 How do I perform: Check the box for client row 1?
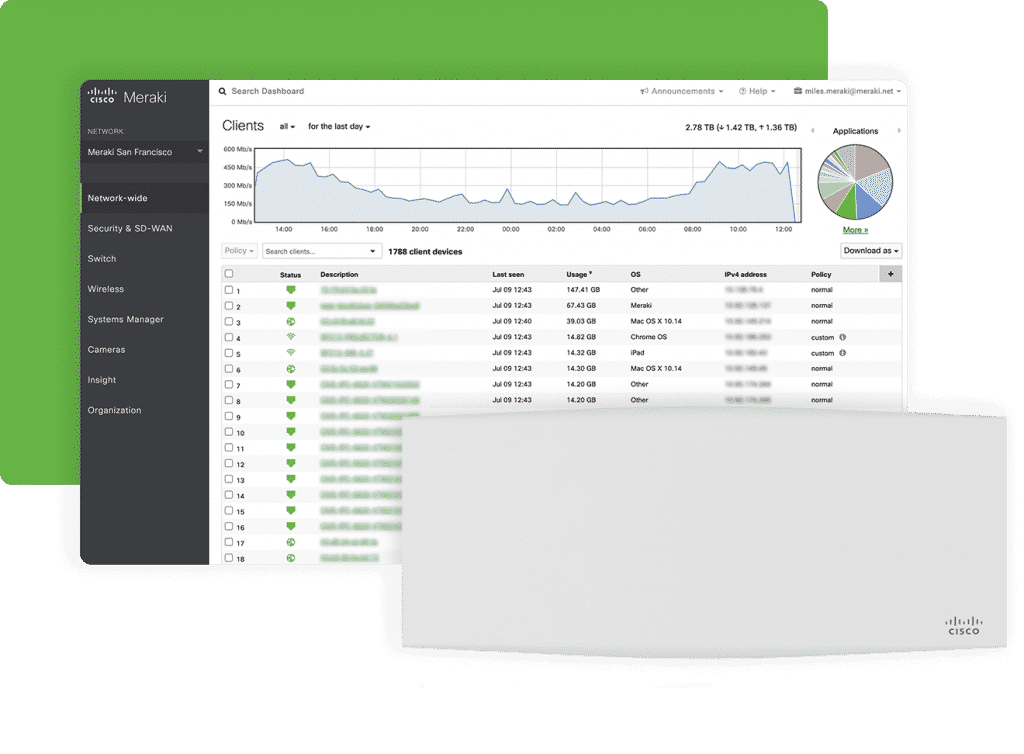tap(229, 290)
